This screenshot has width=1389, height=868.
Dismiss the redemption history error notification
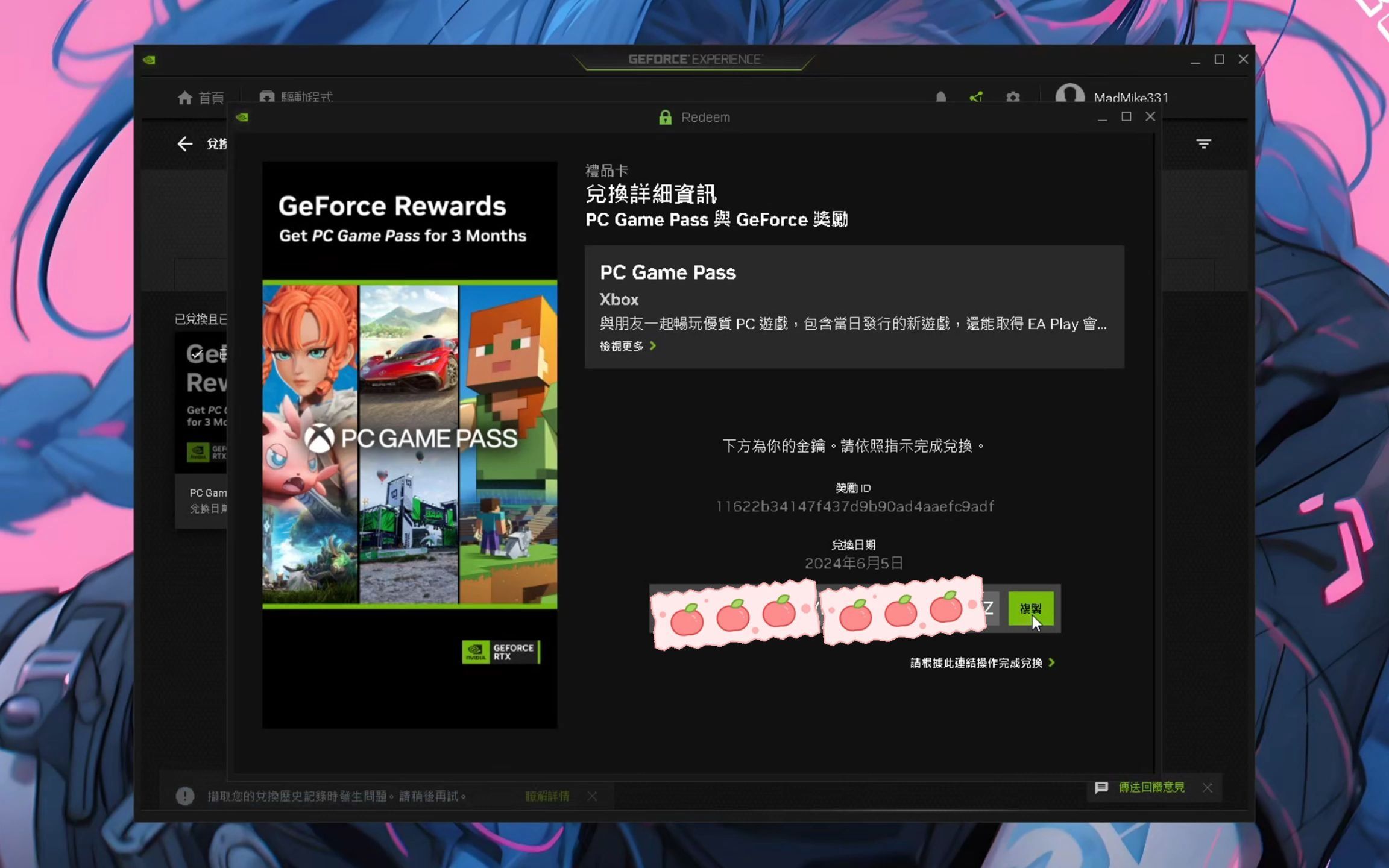[x=593, y=796]
